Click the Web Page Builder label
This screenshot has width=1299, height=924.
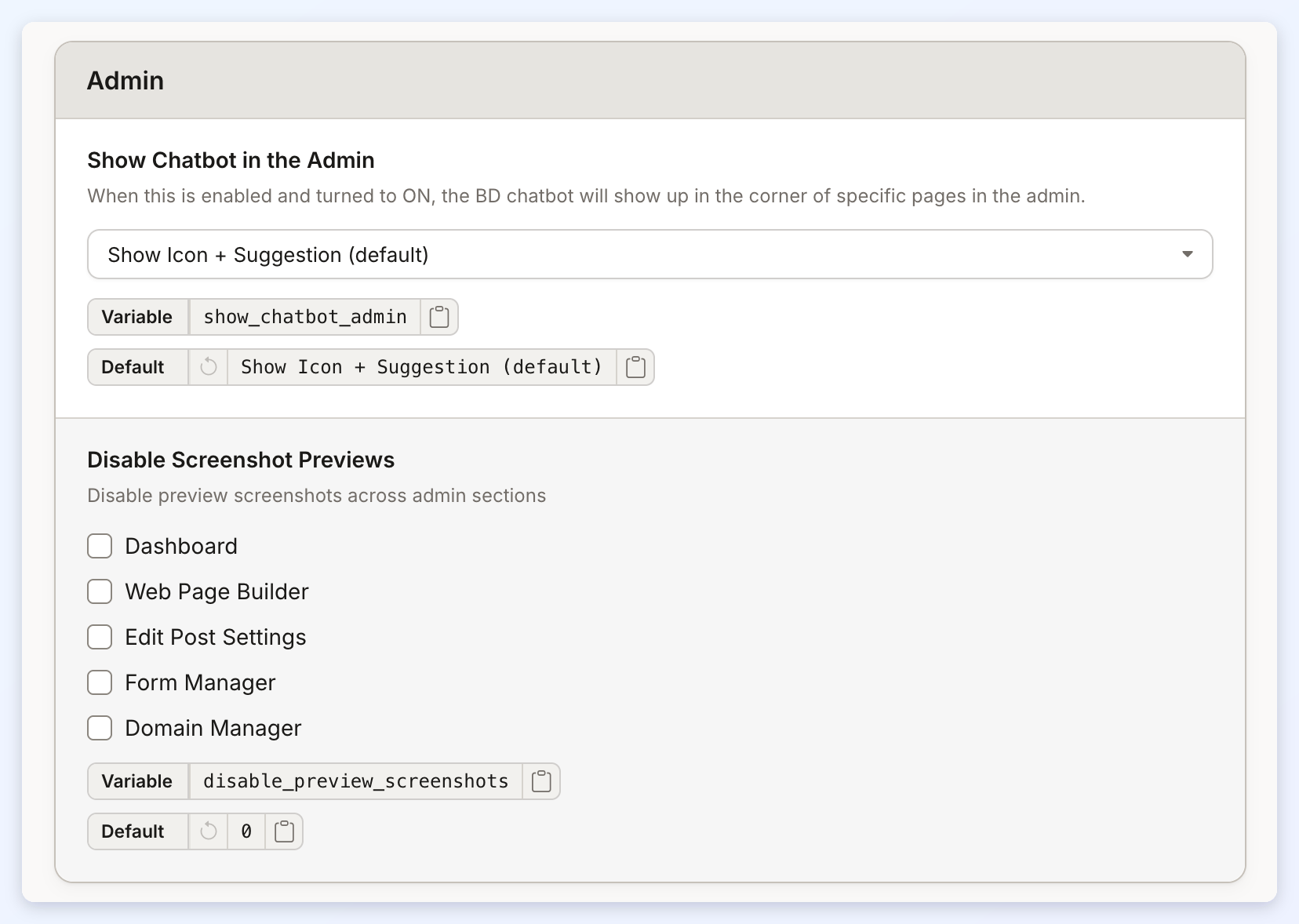point(216,591)
